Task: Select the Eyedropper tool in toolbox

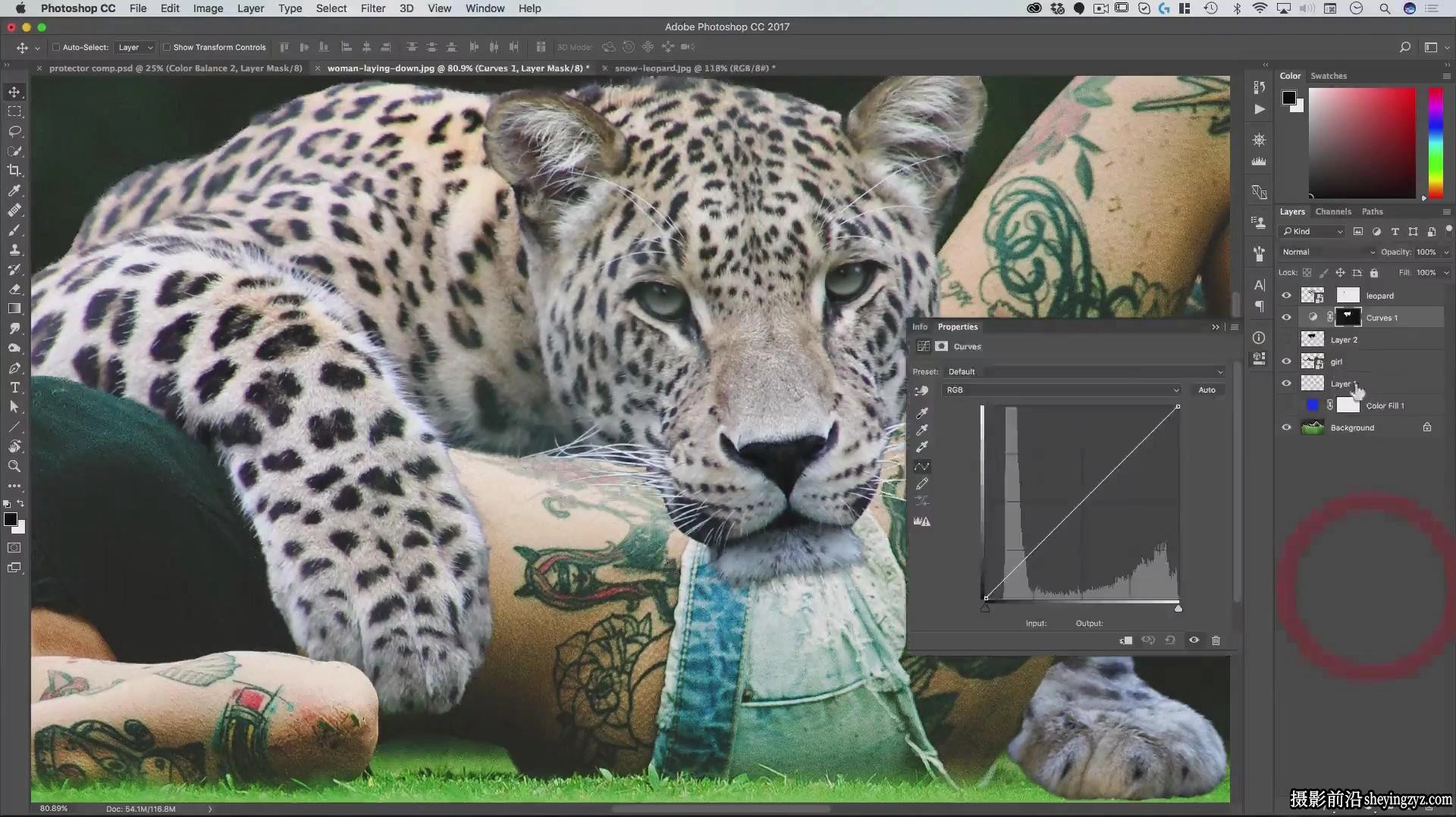Action: (14, 190)
